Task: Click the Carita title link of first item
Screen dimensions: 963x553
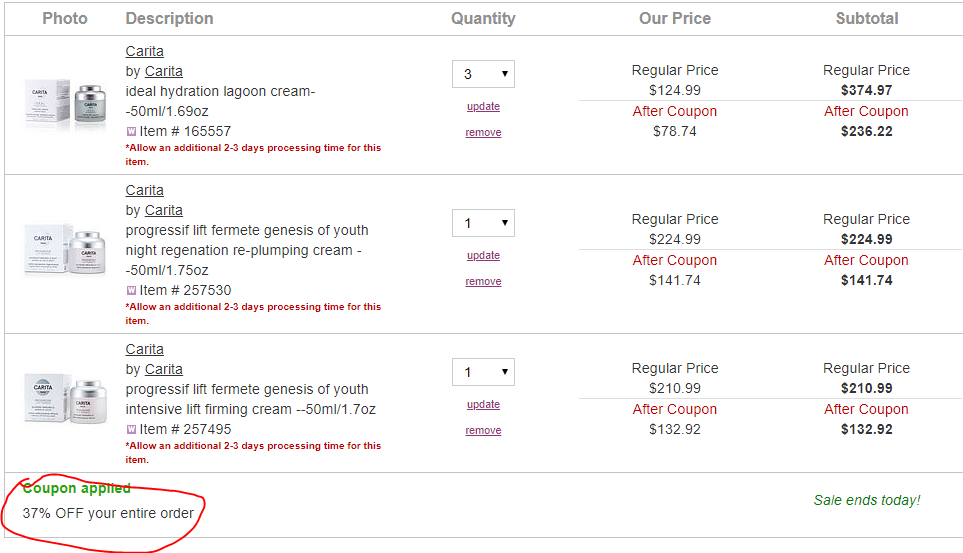Action: (x=144, y=51)
